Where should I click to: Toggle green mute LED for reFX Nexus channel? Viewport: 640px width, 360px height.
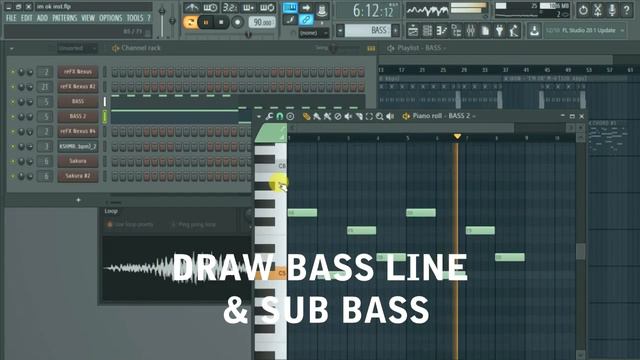(x=12, y=72)
